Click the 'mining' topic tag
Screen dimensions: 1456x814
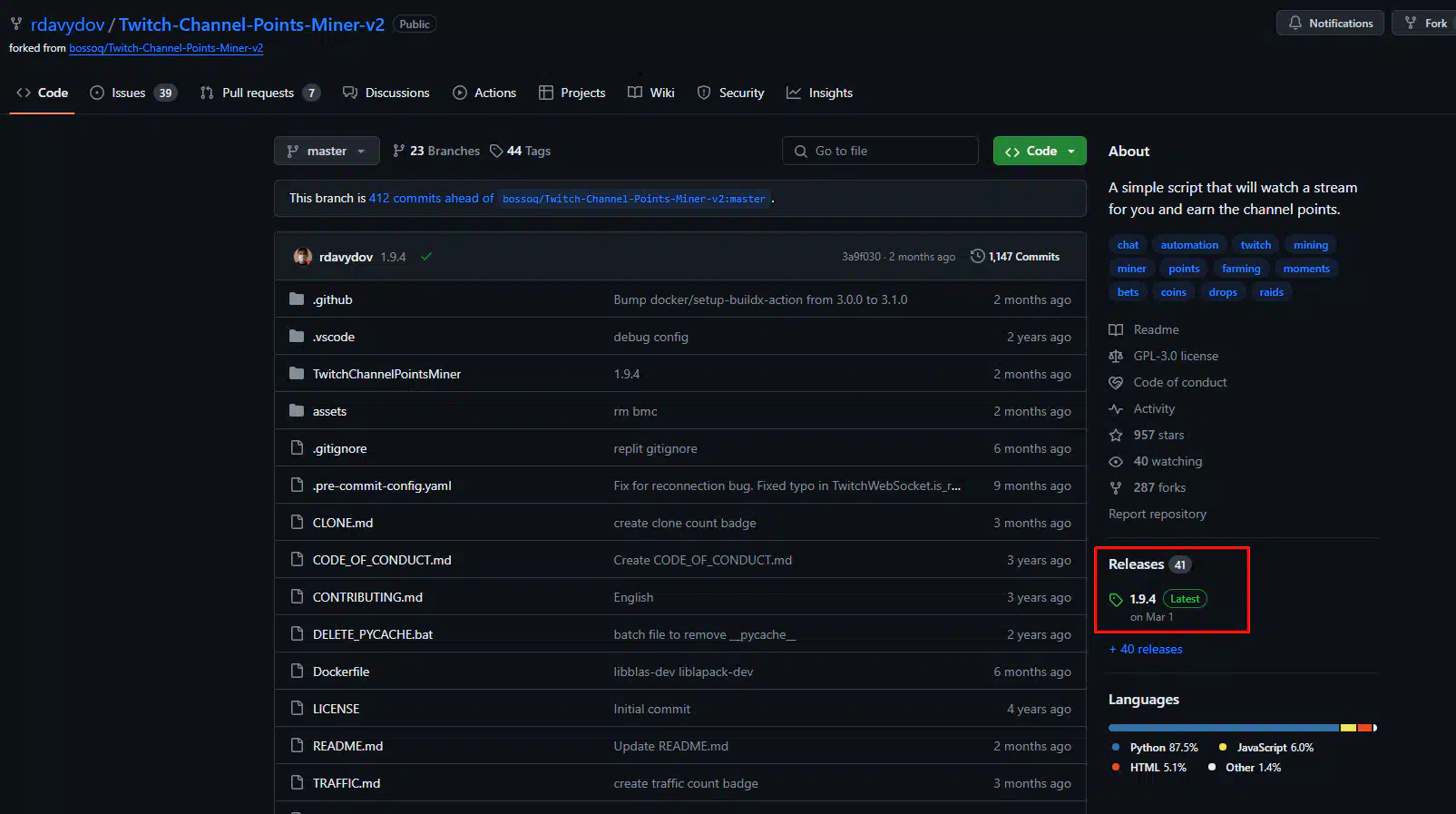1310,245
